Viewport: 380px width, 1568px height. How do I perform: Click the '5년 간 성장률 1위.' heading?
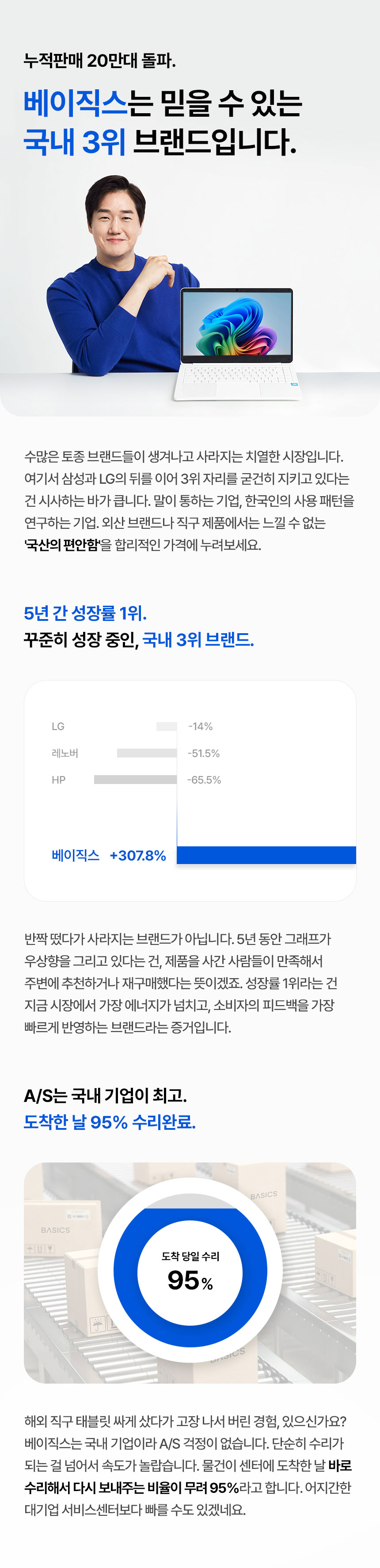(x=85, y=613)
